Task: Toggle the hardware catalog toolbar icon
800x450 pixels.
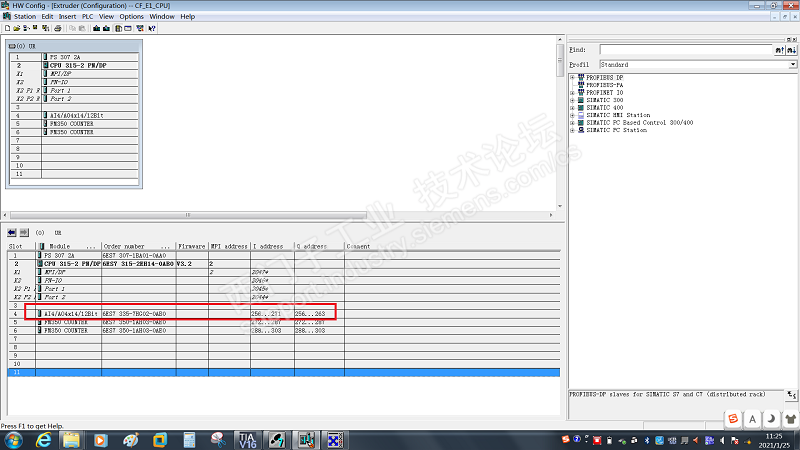Action: tap(118, 28)
